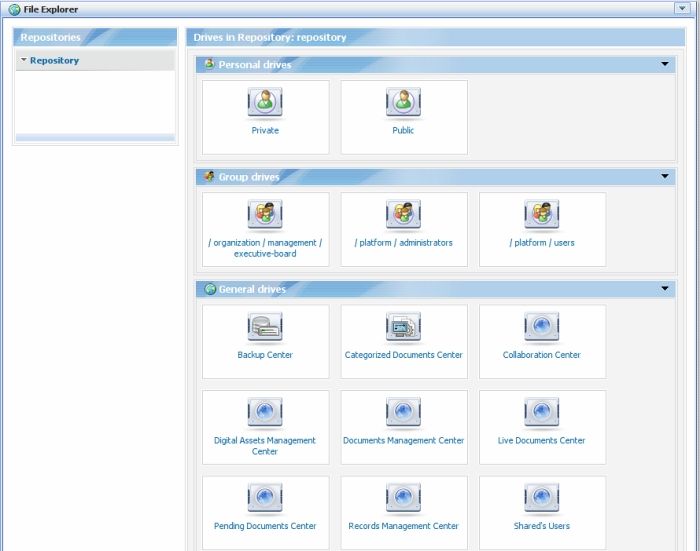Open the platform users drive icon
This screenshot has width=700, height=551.
pos(542,215)
